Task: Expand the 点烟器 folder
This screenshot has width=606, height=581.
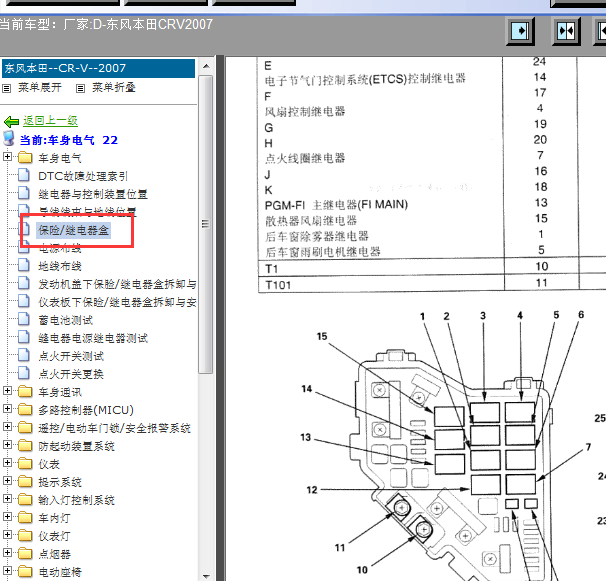Action: click(7, 552)
